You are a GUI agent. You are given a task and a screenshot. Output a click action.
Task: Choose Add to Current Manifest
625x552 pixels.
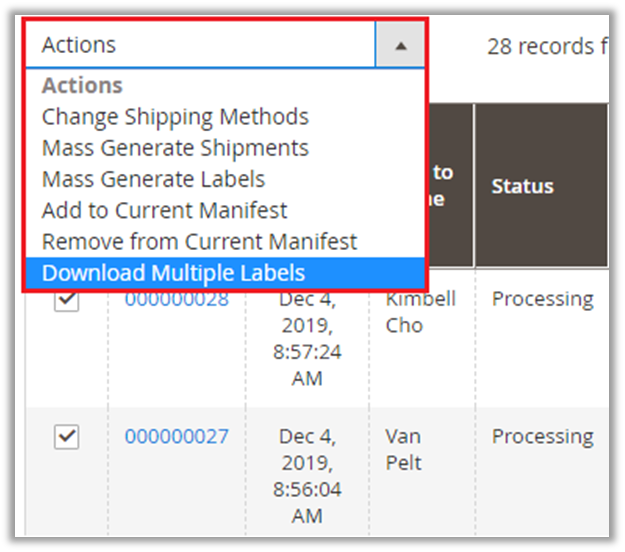pyautogui.click(x=164, y=211)
